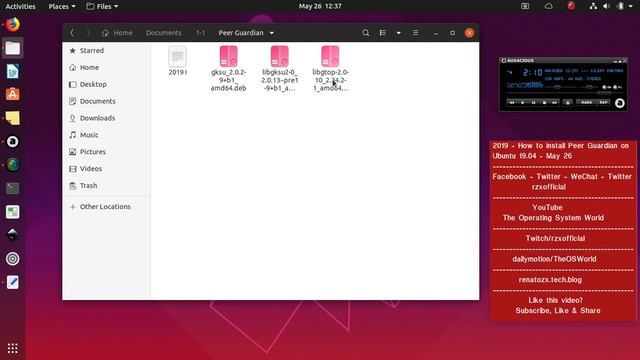Click the cloud icon in the top bar
The width and height of the screenshot is (640, 360).
click(549, 6)
